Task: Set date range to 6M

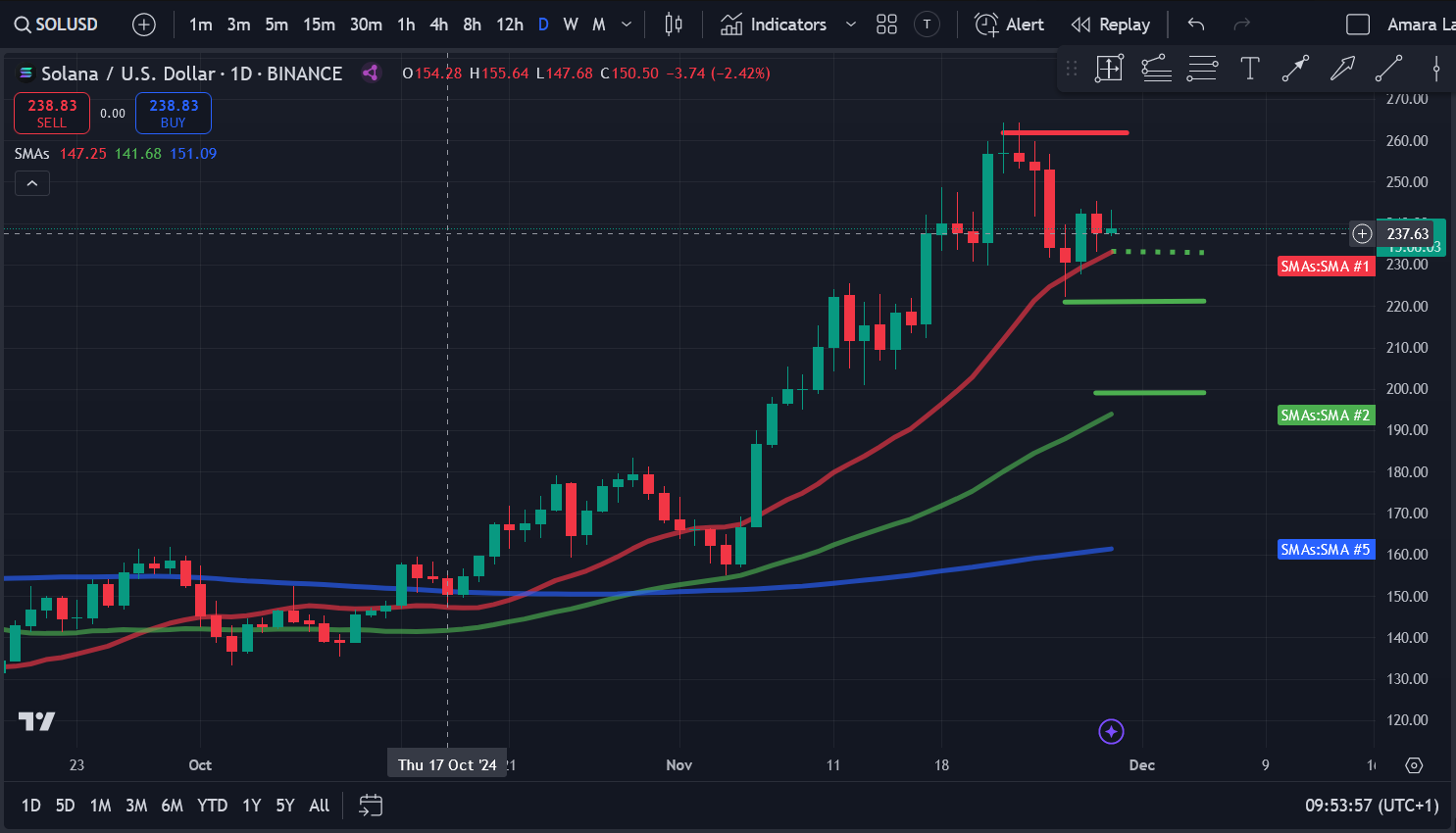Action: click(x=172, y=806)
